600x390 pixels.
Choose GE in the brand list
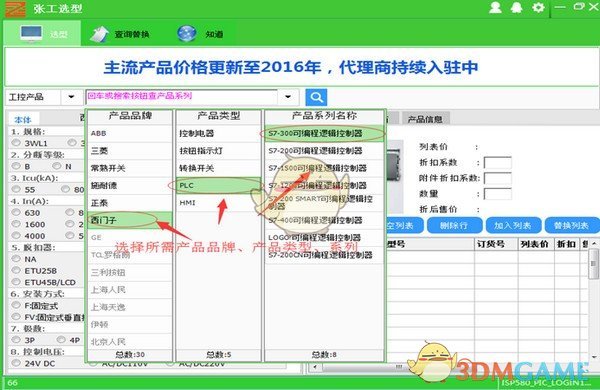tap(130, 238)
